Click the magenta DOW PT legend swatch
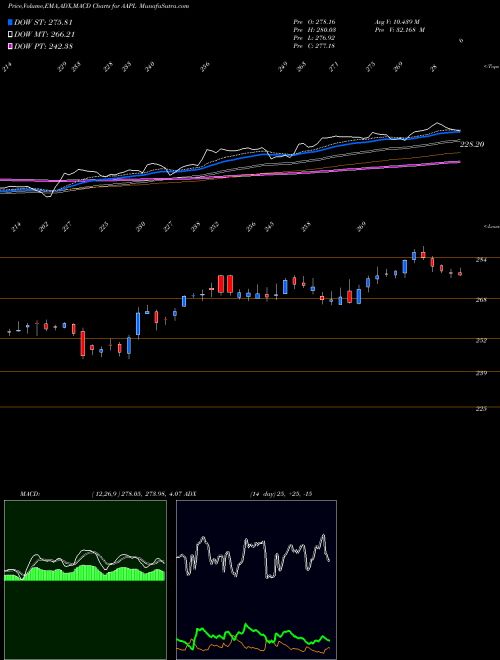Screen dimensions: 500x660 click(10, 46)
